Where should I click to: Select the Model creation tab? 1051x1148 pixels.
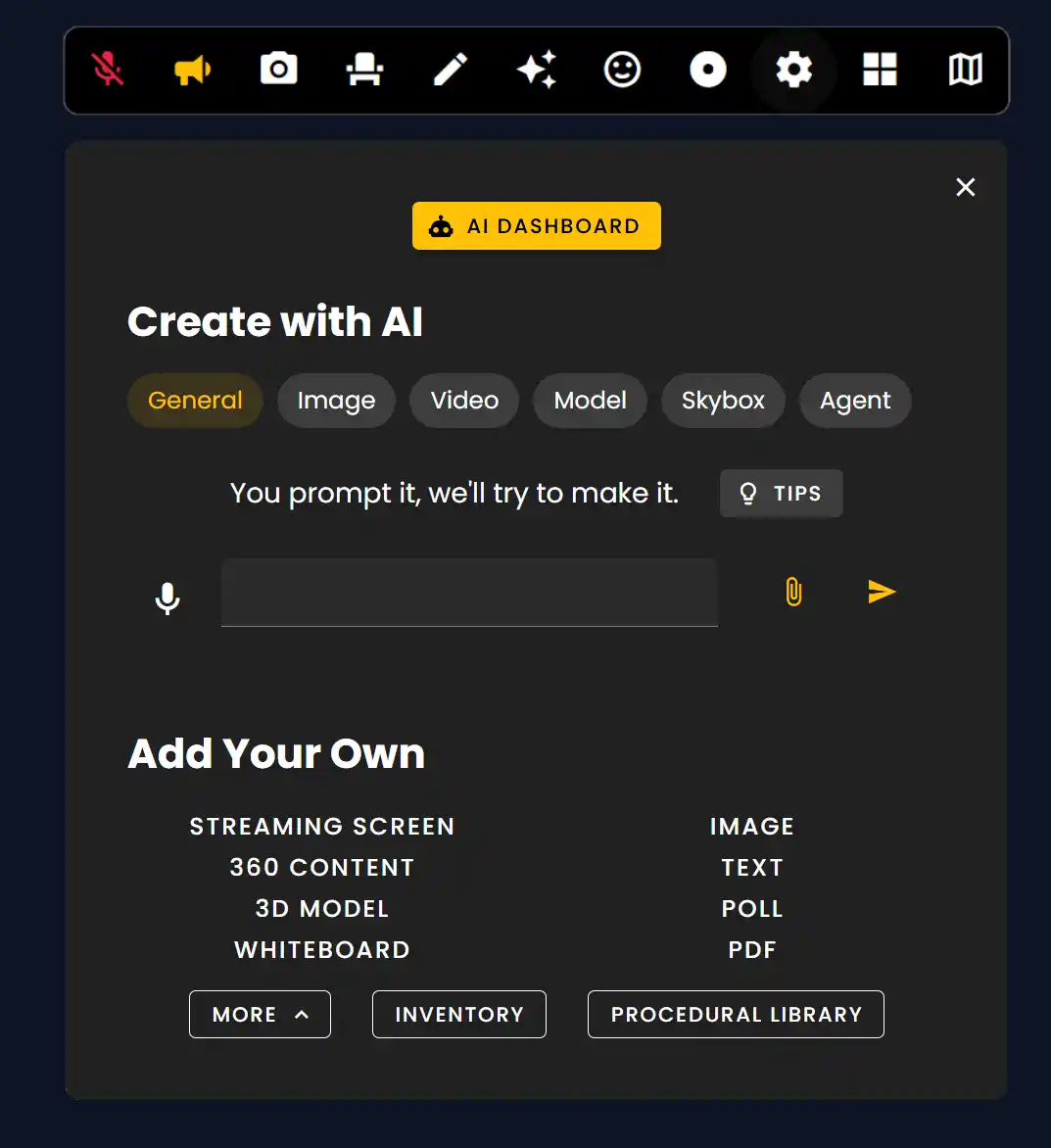point(590,401)
